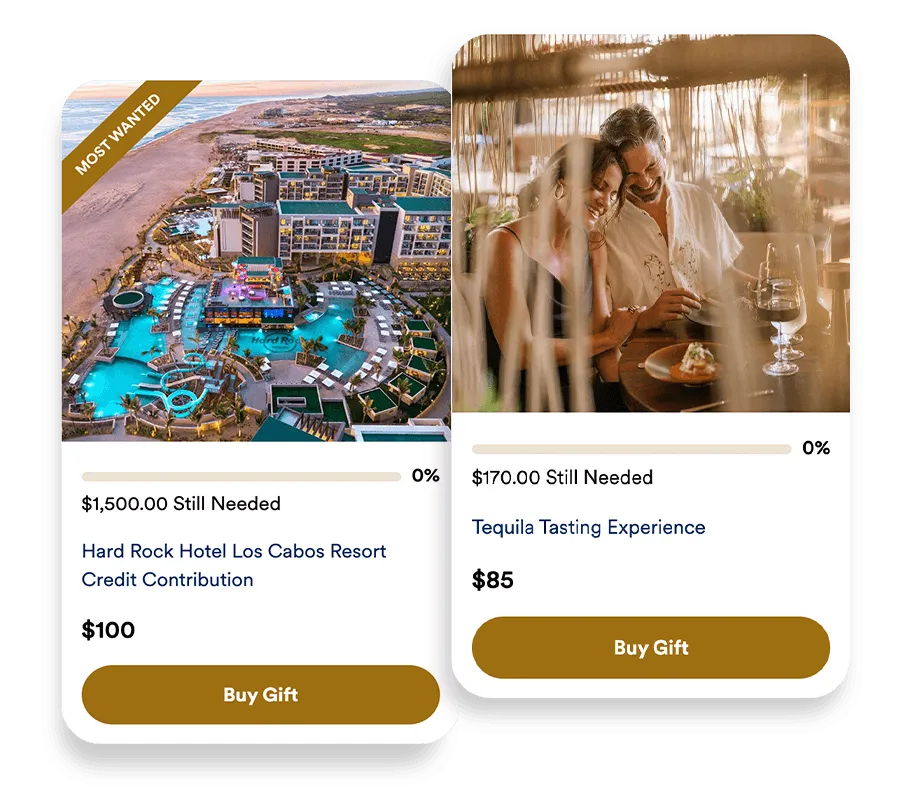Open the Tequila Tasting Experience title link
The width and height of the screenshot is (900, 800).
pos(588,527)
